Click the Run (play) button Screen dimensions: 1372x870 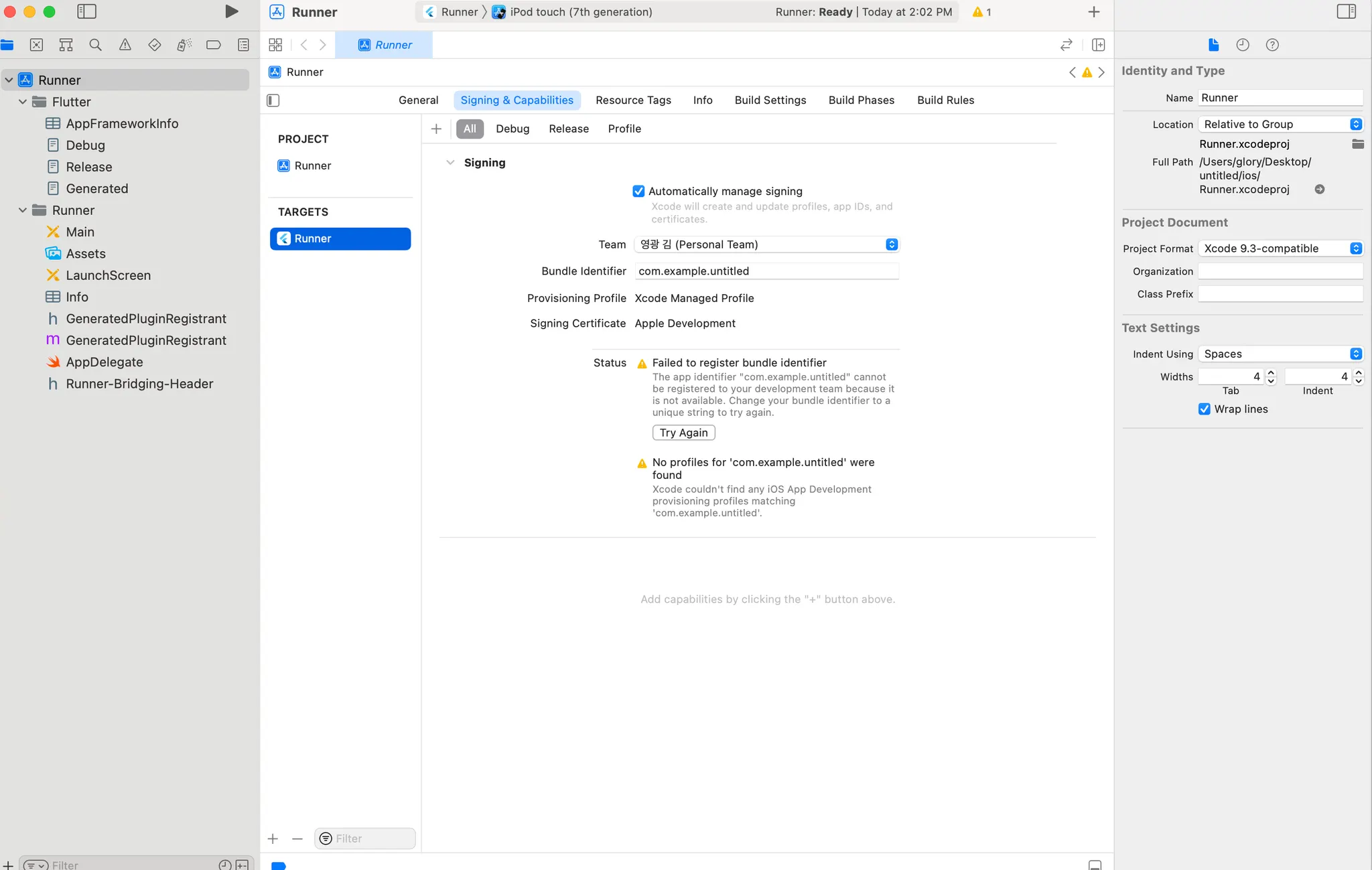tap(231, 11)
